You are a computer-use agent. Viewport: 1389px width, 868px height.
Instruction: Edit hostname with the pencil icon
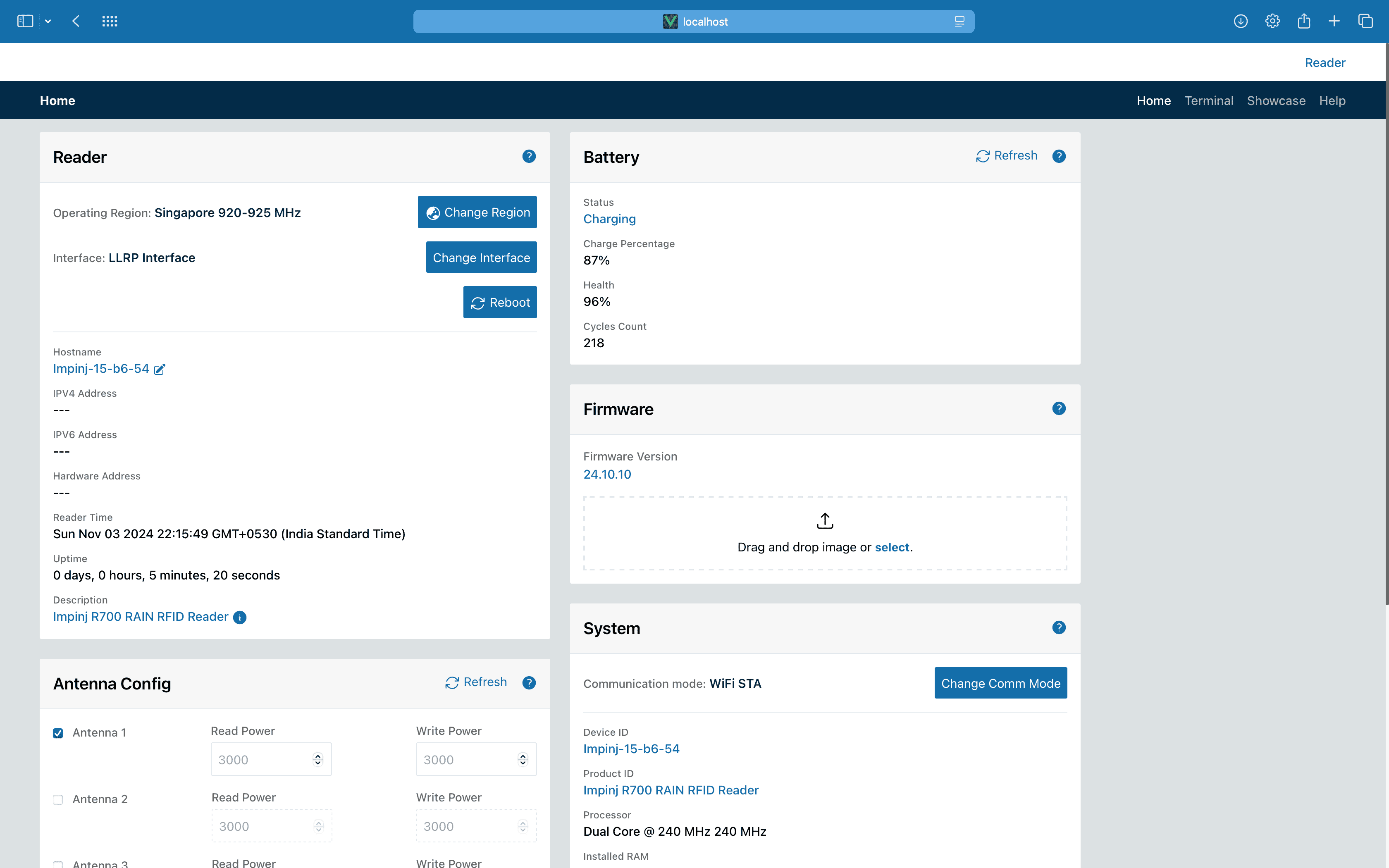(x=160, y=369)
